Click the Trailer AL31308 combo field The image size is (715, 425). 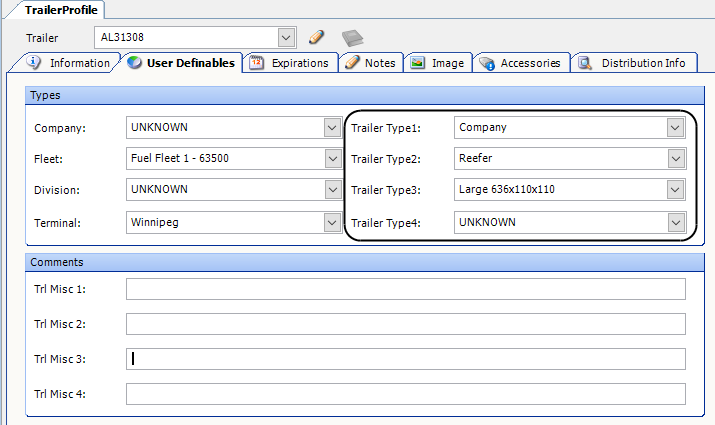[x=195, y=37]
